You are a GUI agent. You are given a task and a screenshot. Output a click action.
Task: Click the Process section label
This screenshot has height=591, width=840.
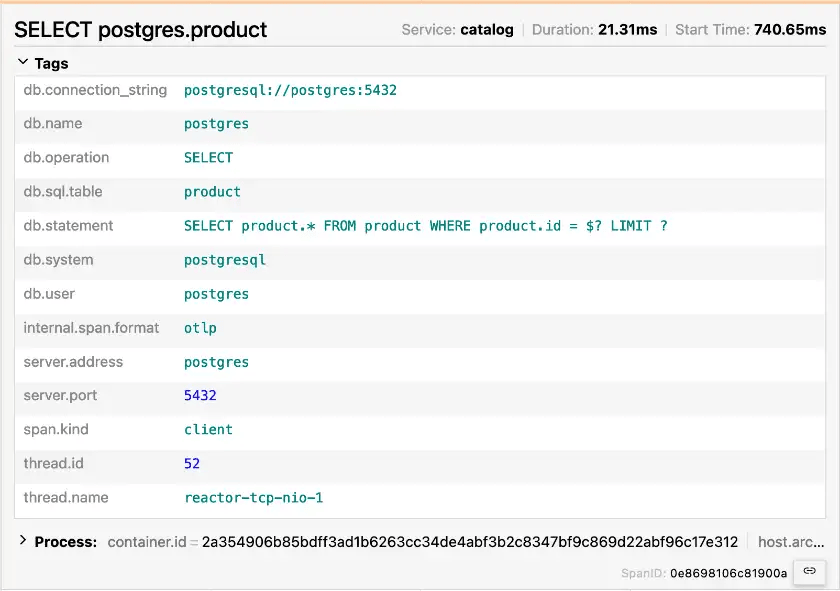tap(65, 542)
